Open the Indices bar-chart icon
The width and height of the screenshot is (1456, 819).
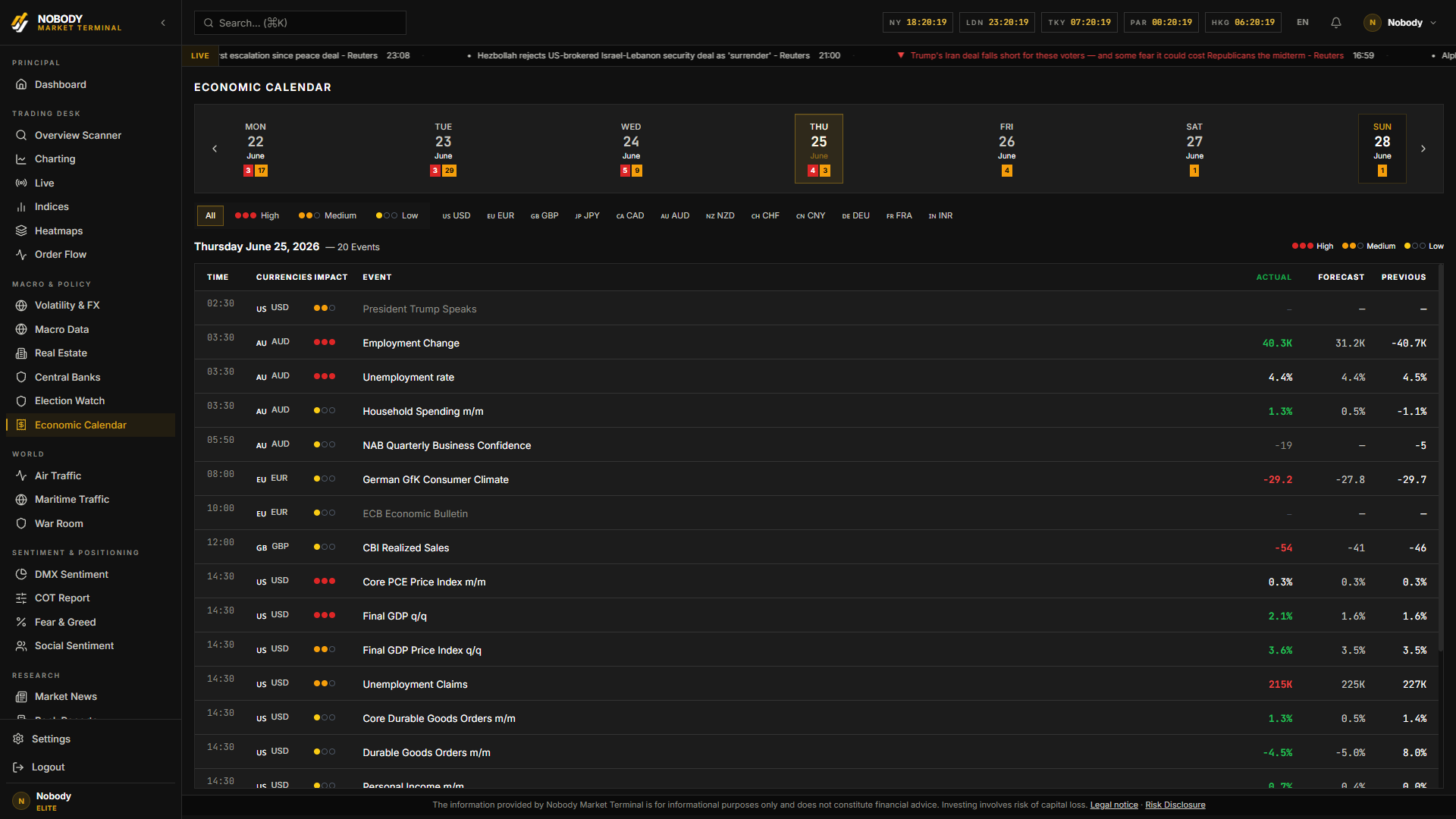[21, 207]
